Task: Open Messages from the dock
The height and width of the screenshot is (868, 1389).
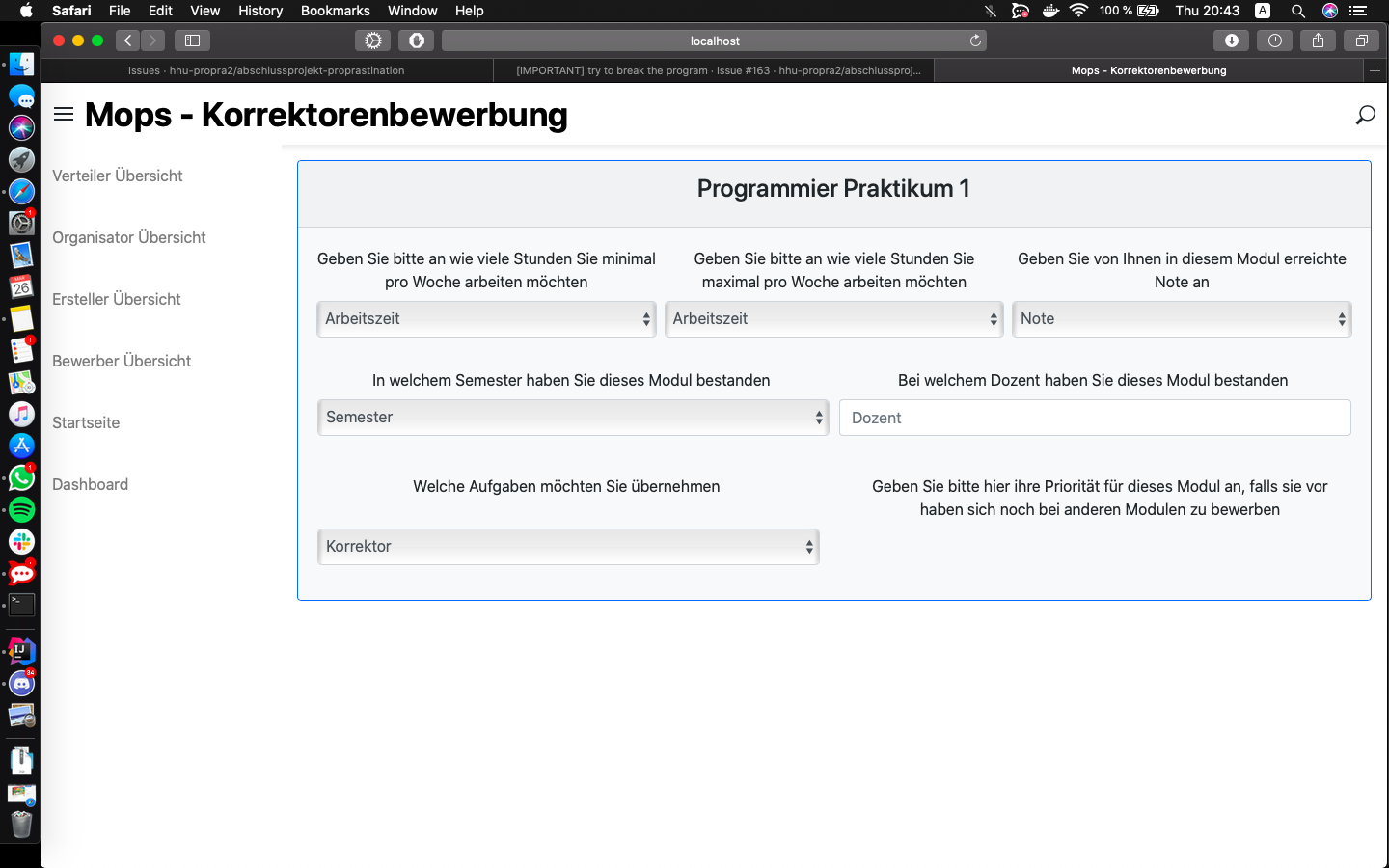Action: (21, 96)
